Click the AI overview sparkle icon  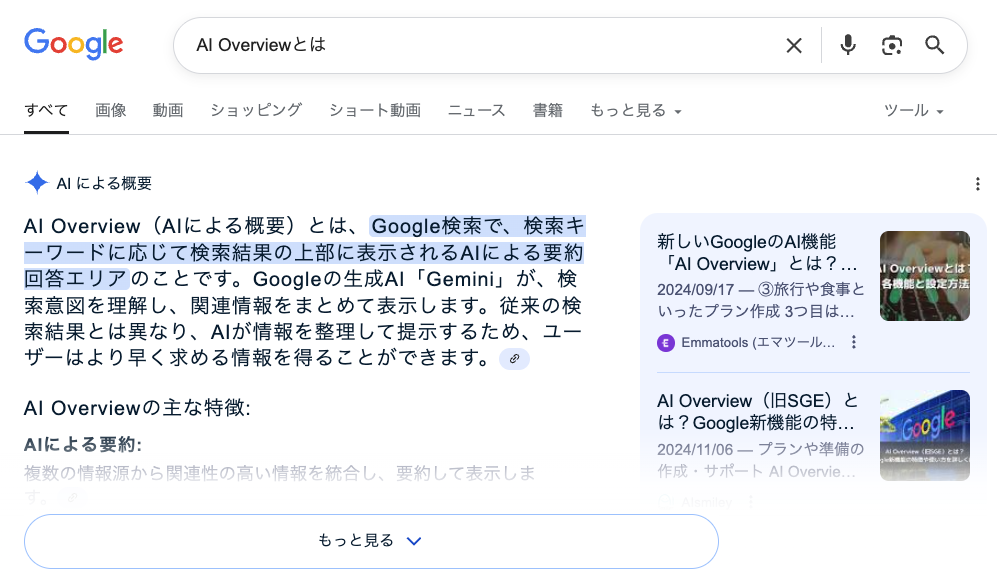pyautogui.click(x=37, y=183)
